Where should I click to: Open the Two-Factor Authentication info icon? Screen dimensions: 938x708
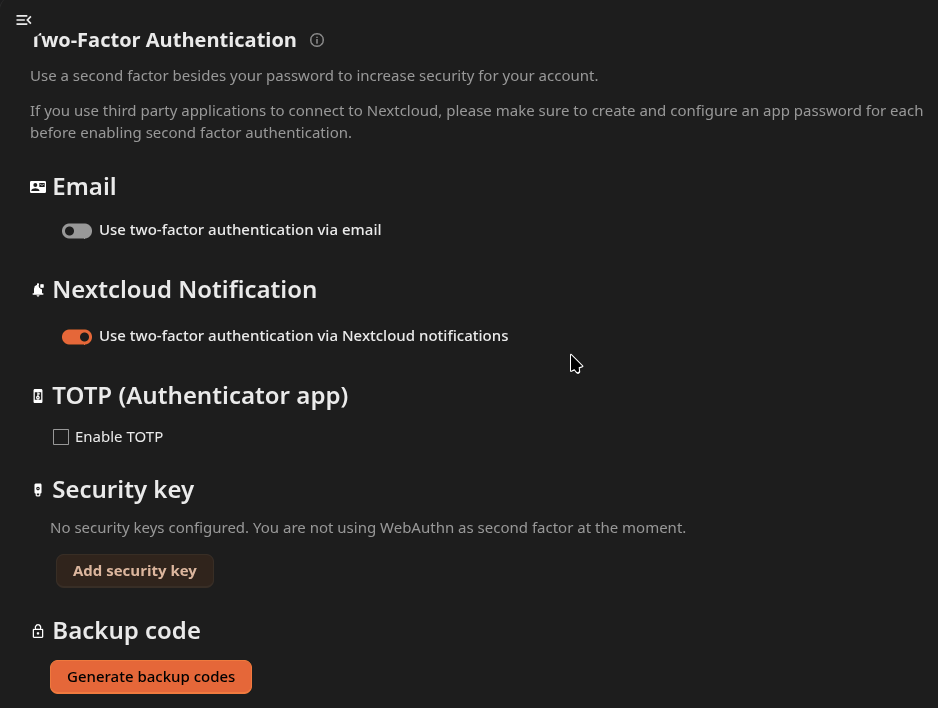pos(317,40)
